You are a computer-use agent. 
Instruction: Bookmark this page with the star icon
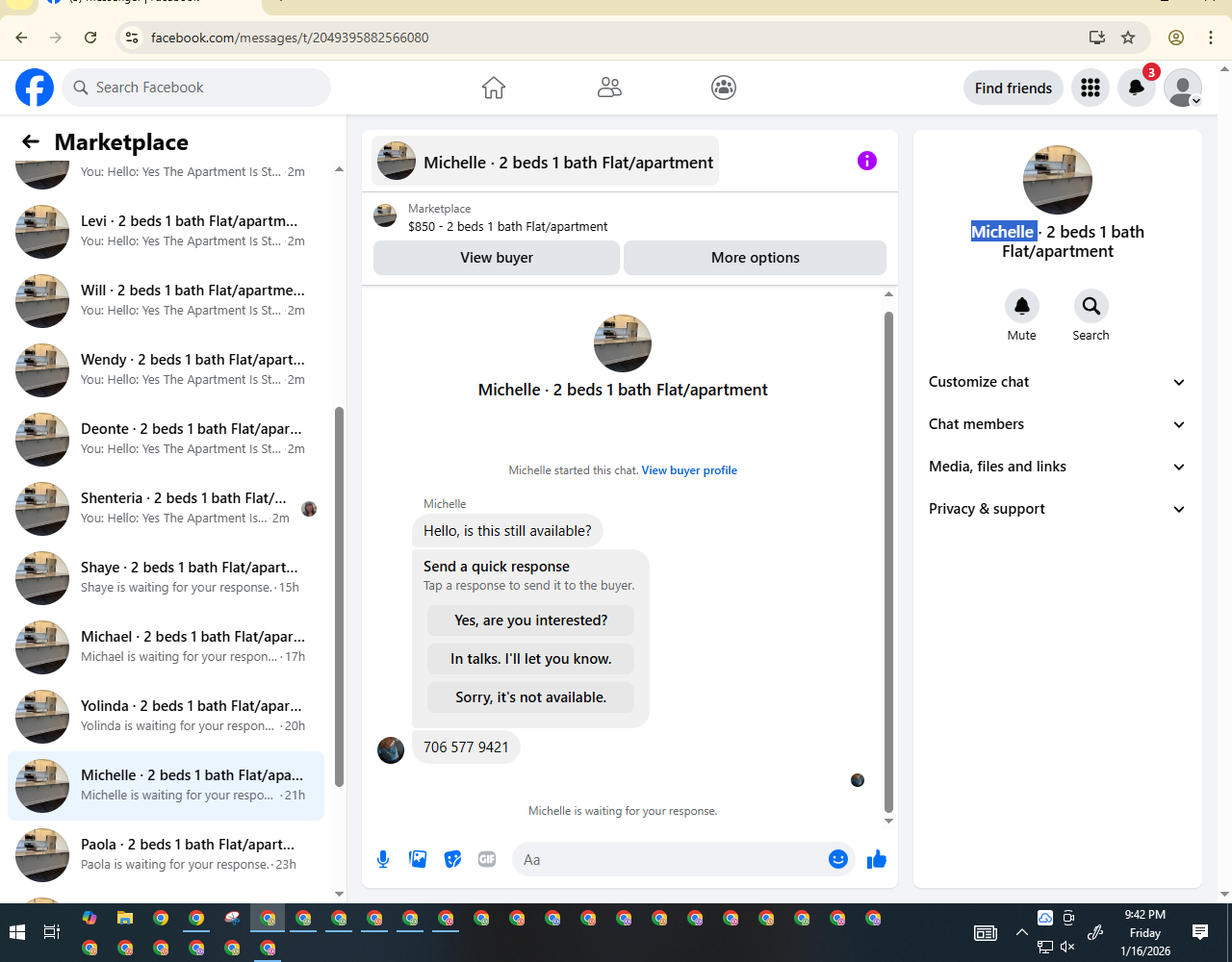1128,38
